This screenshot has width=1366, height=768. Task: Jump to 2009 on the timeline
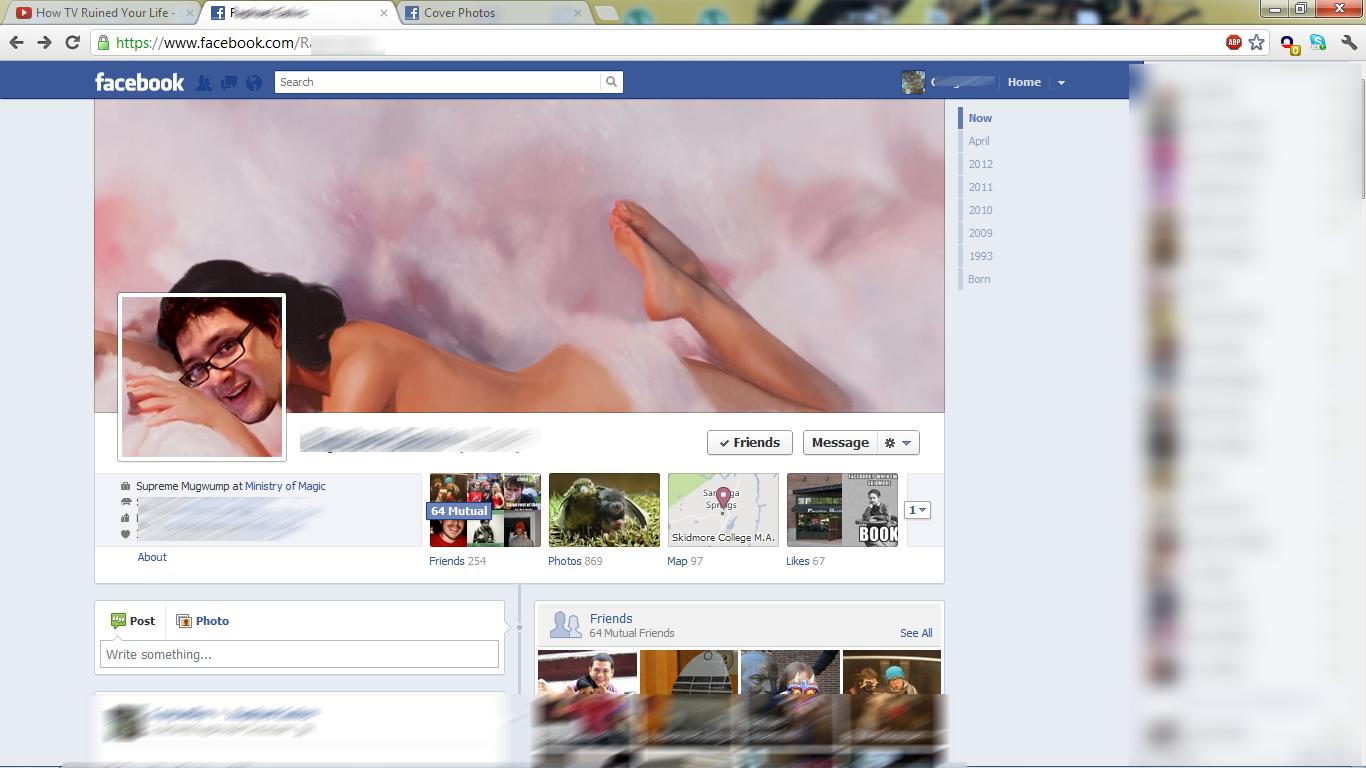[x=980, y=233]
